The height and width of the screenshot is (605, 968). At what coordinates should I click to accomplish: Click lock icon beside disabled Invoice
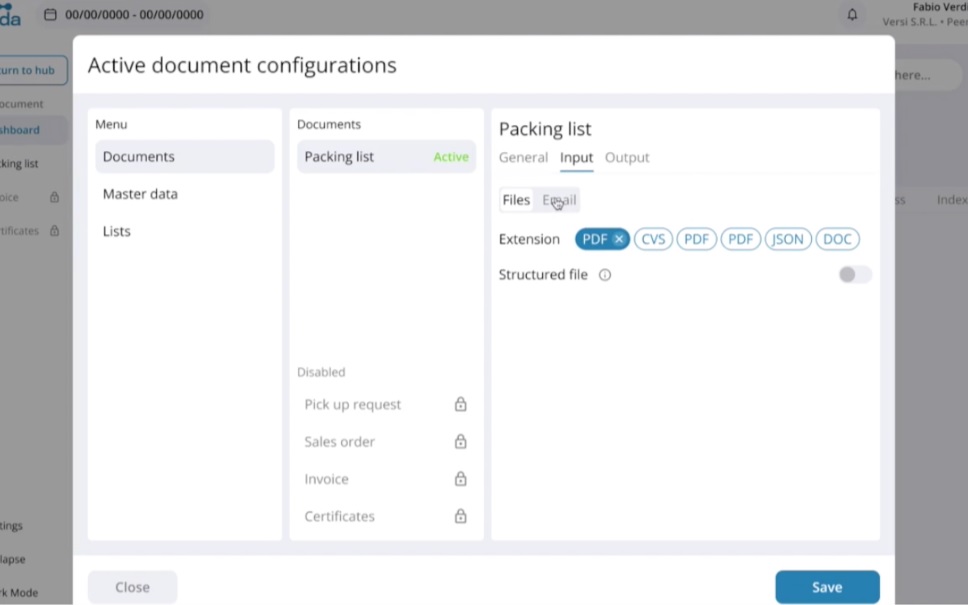pyautogui.click(x=460, y=479)
